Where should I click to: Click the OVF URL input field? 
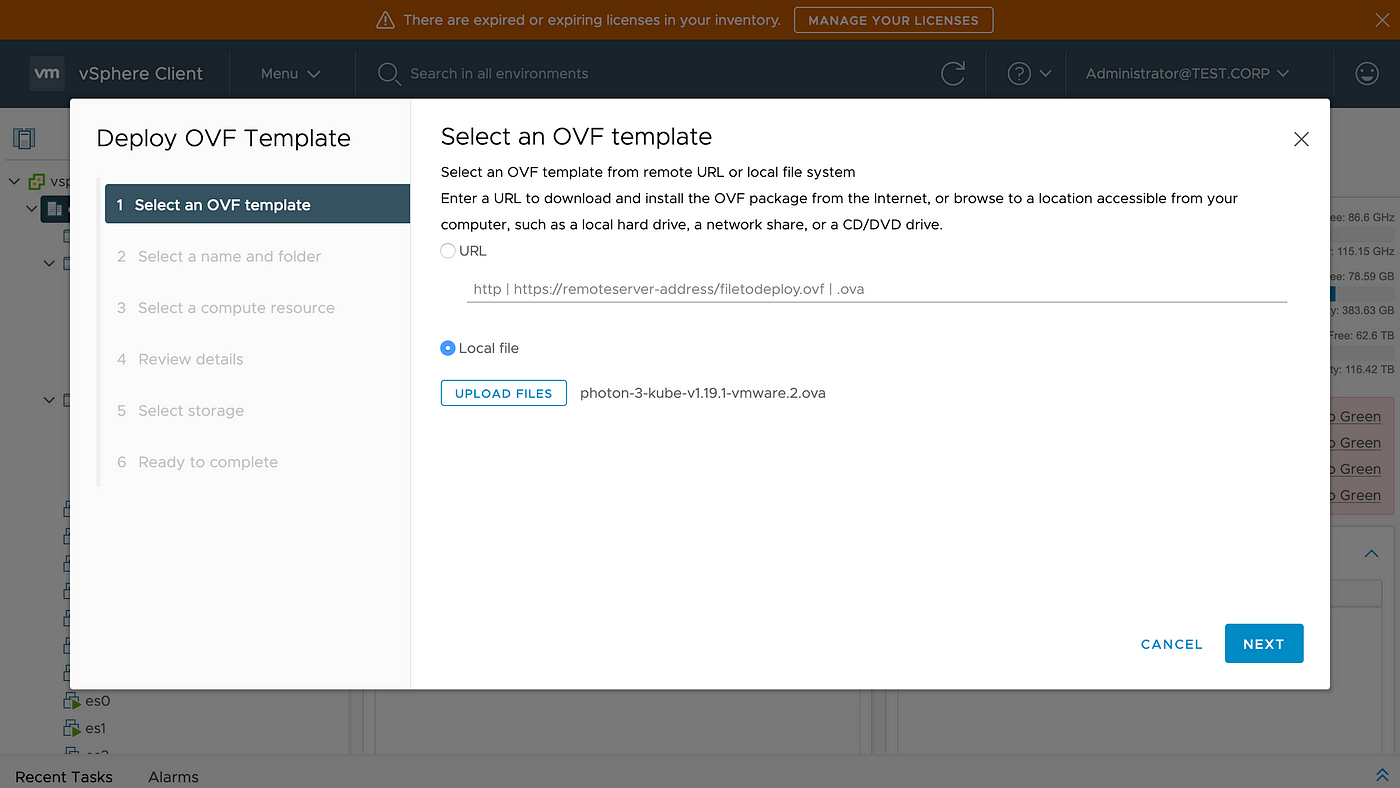coord(877,289)
